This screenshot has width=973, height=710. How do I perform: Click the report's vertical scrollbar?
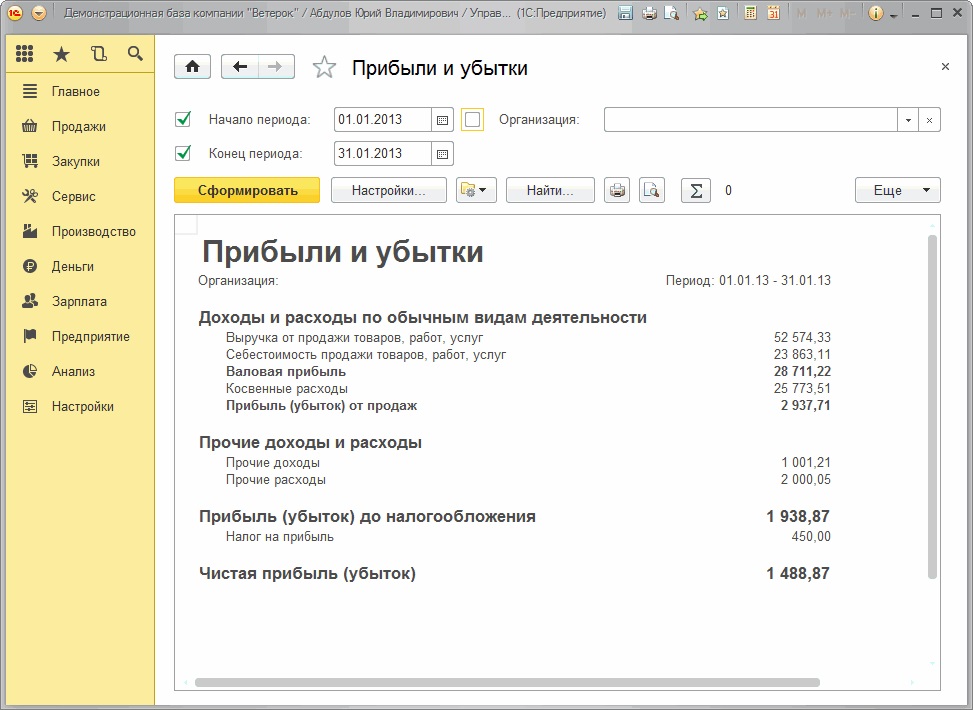[932, 407]
